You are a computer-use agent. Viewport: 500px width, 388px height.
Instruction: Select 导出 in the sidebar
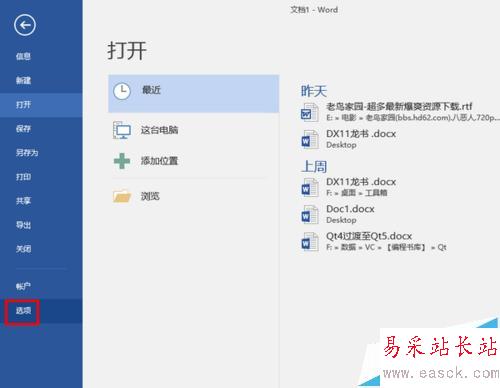(x=23, y=225)
